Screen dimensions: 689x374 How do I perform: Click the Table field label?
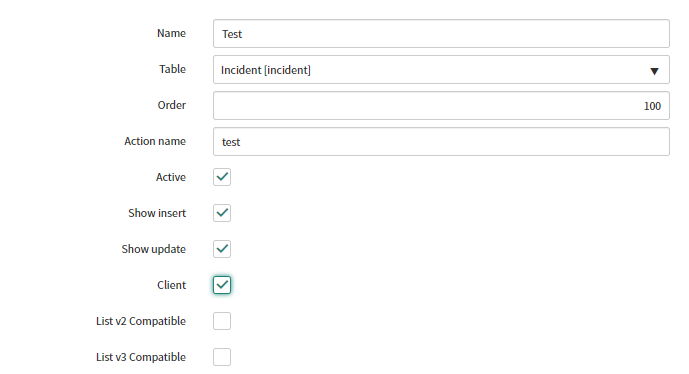172,69
